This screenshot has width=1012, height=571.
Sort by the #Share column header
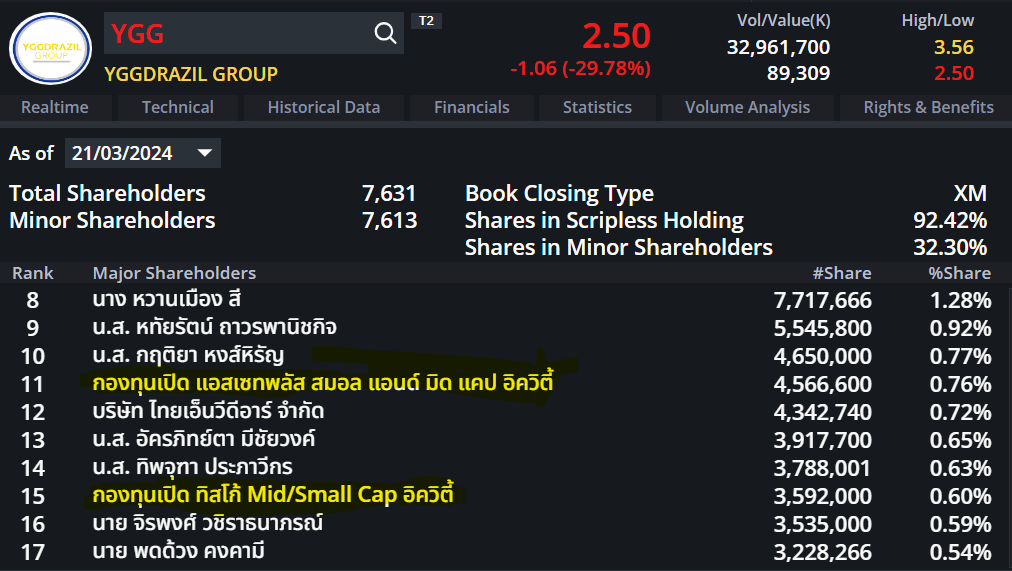(x=841, y=273)
